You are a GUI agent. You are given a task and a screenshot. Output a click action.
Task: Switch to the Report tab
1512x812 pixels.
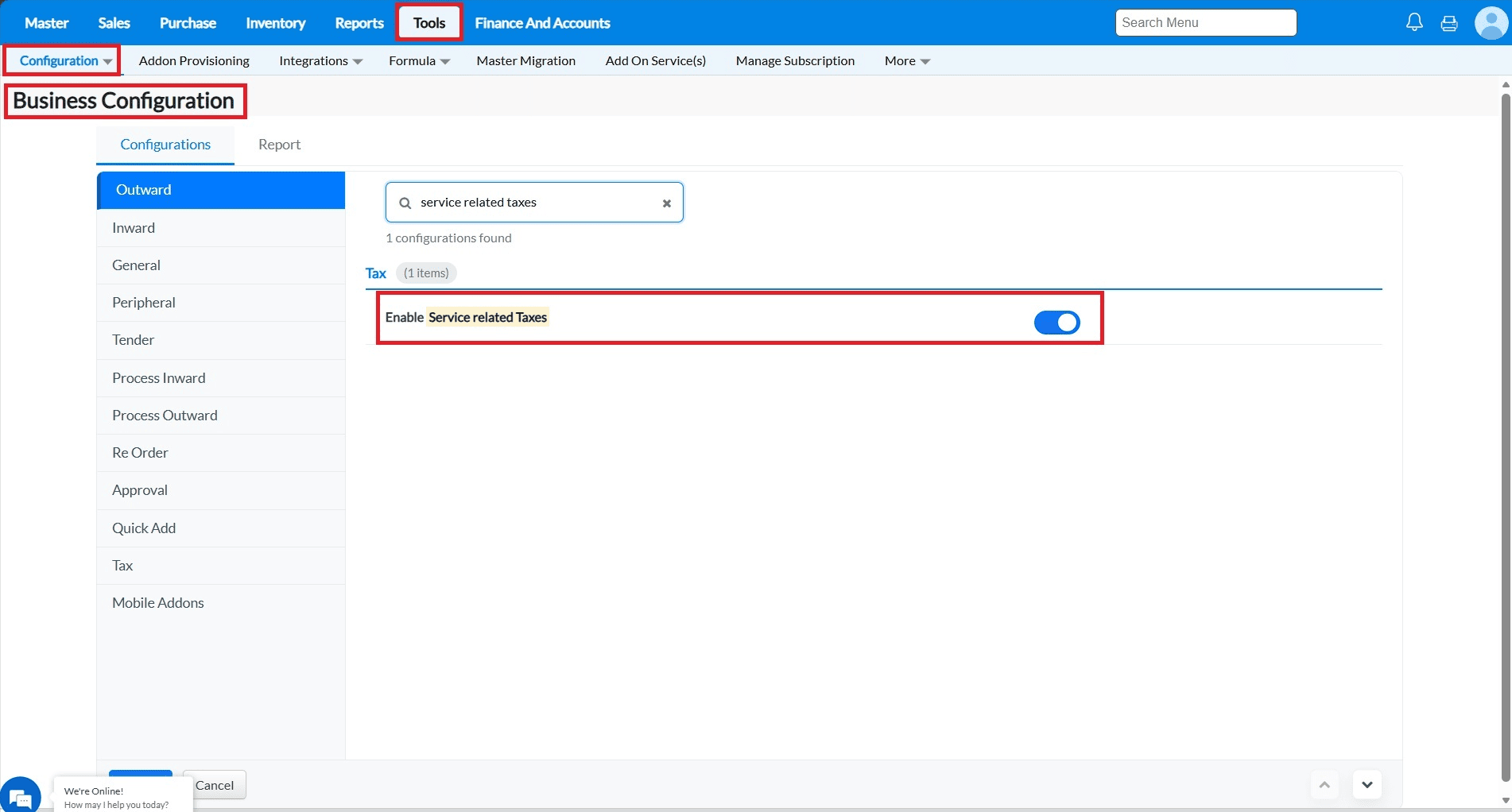click(279, 145)
